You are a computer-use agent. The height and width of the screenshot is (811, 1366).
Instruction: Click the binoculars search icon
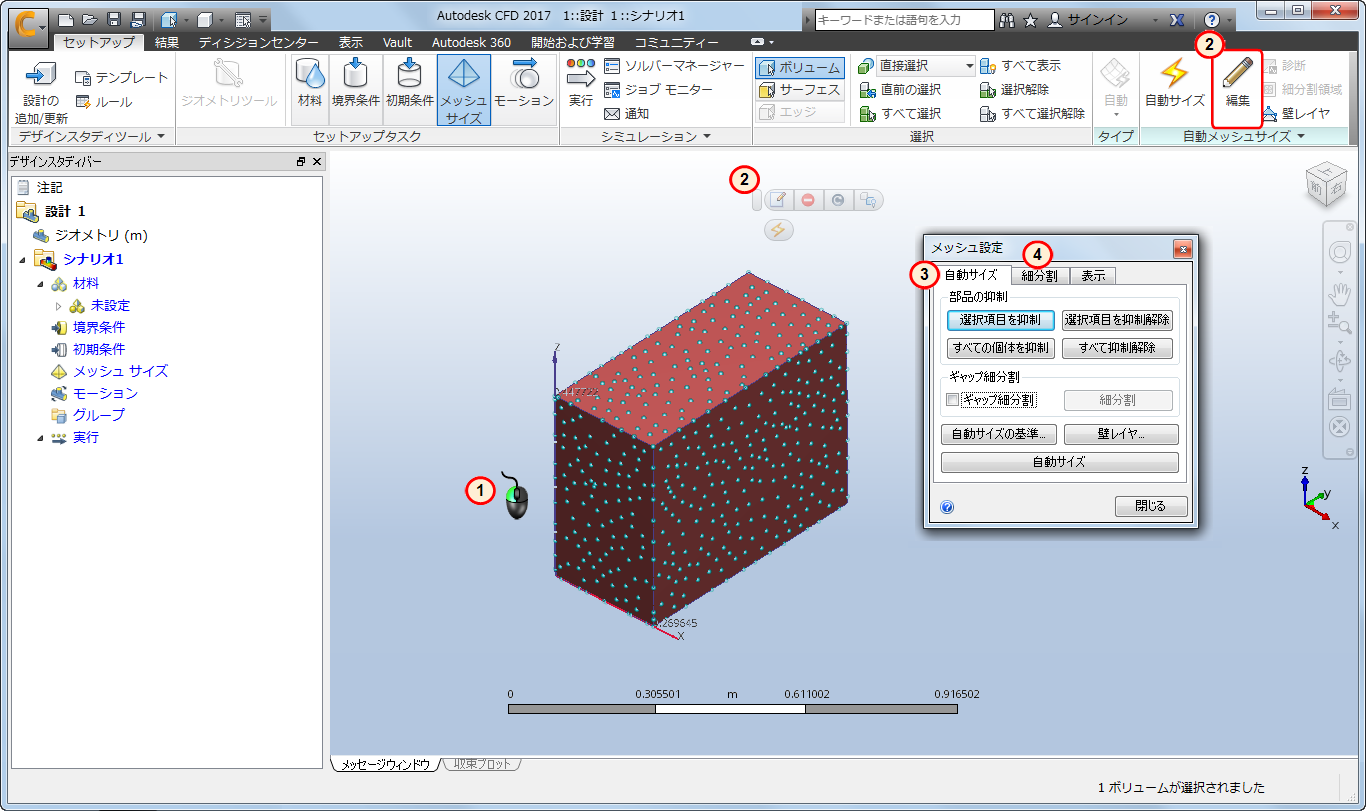point(1007,20)
